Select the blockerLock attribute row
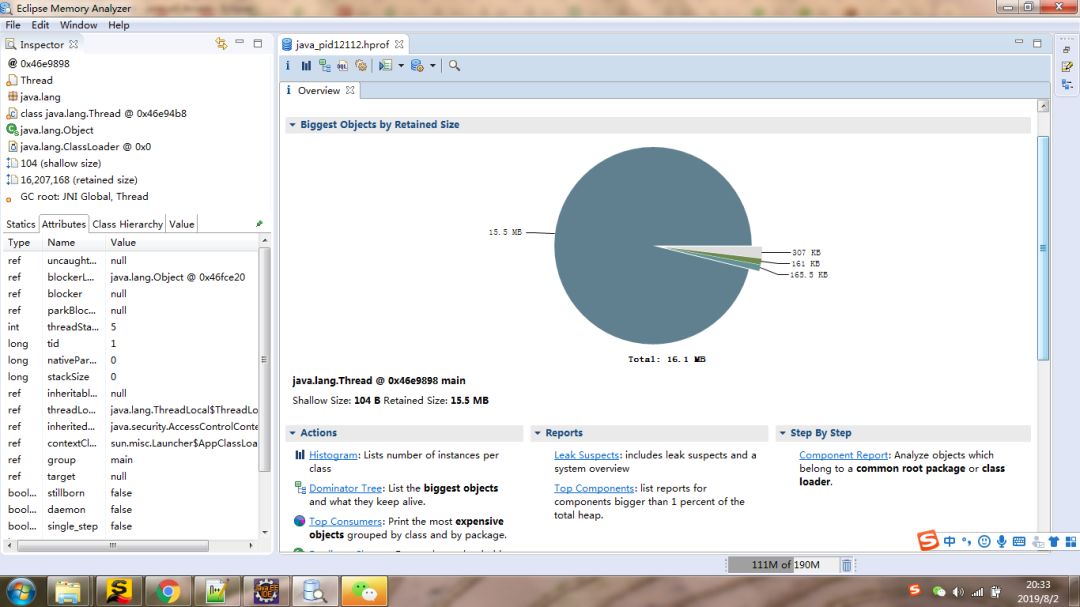 (131, 277)
